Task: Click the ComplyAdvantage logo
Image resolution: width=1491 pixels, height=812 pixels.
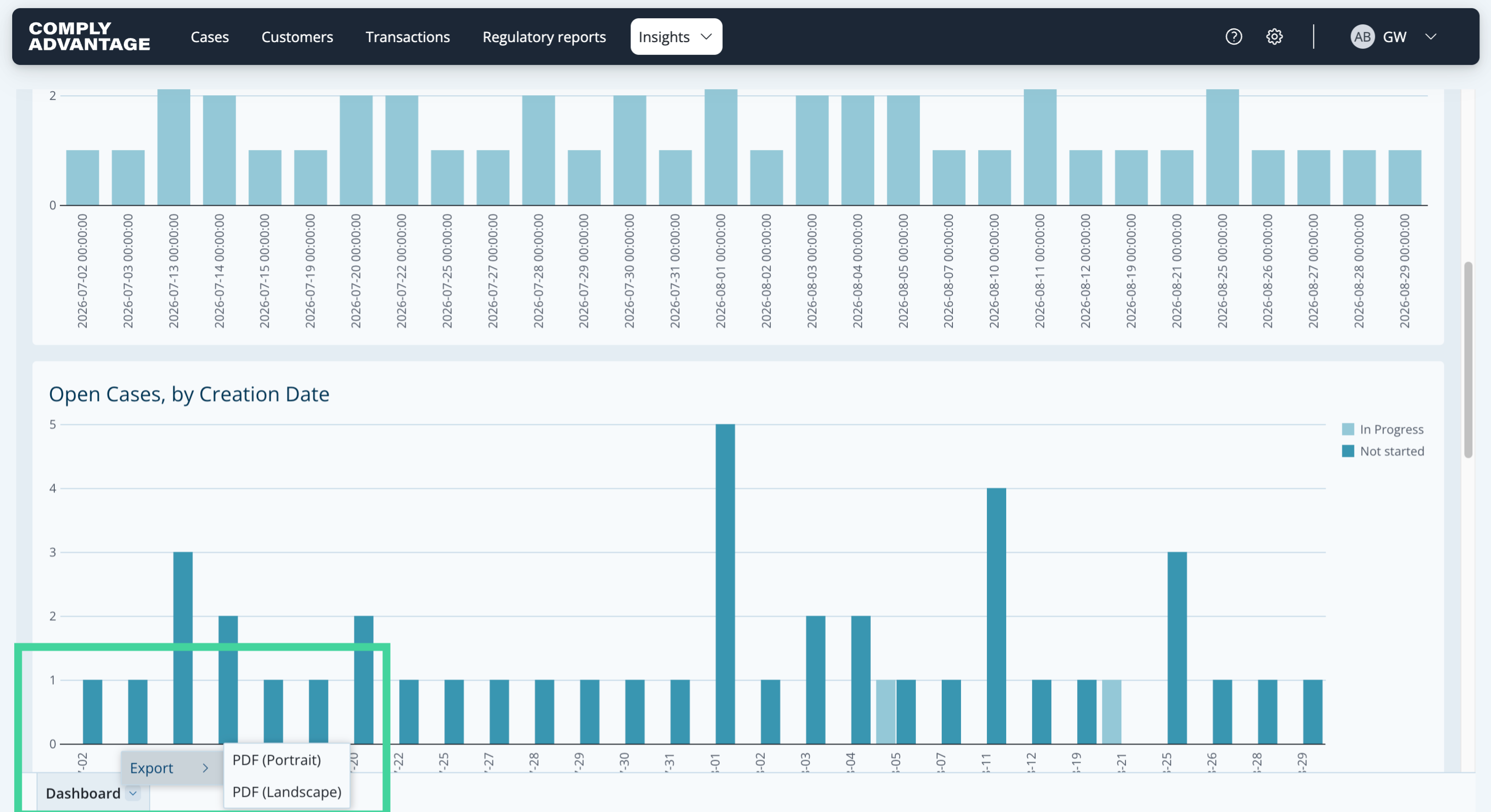Action: pyautogui.click(x=89, y=36)
